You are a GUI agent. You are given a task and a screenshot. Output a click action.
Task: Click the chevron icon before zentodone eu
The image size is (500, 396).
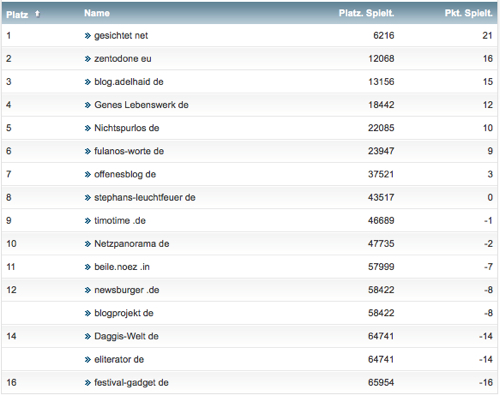pyautogui.click(x=88, y=59)
